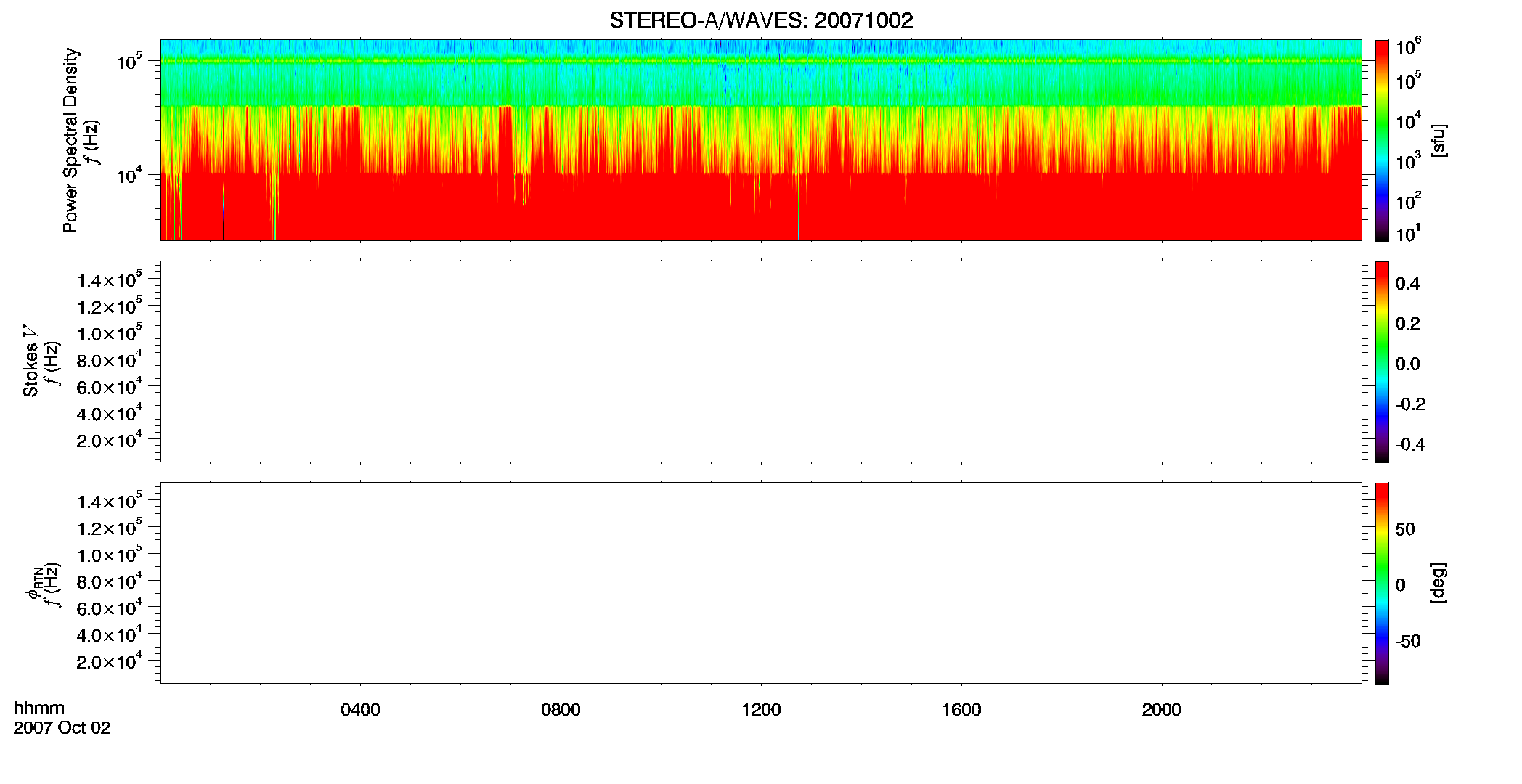1522x784 pixels.
Task: Click the "-0.4" tick on Stokes V colorbar
Action: (1410, 445)
